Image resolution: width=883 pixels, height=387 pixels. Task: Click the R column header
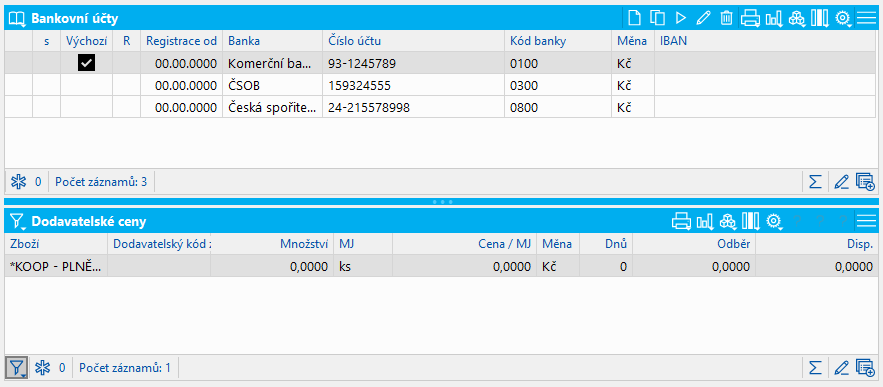coord(126,41)
